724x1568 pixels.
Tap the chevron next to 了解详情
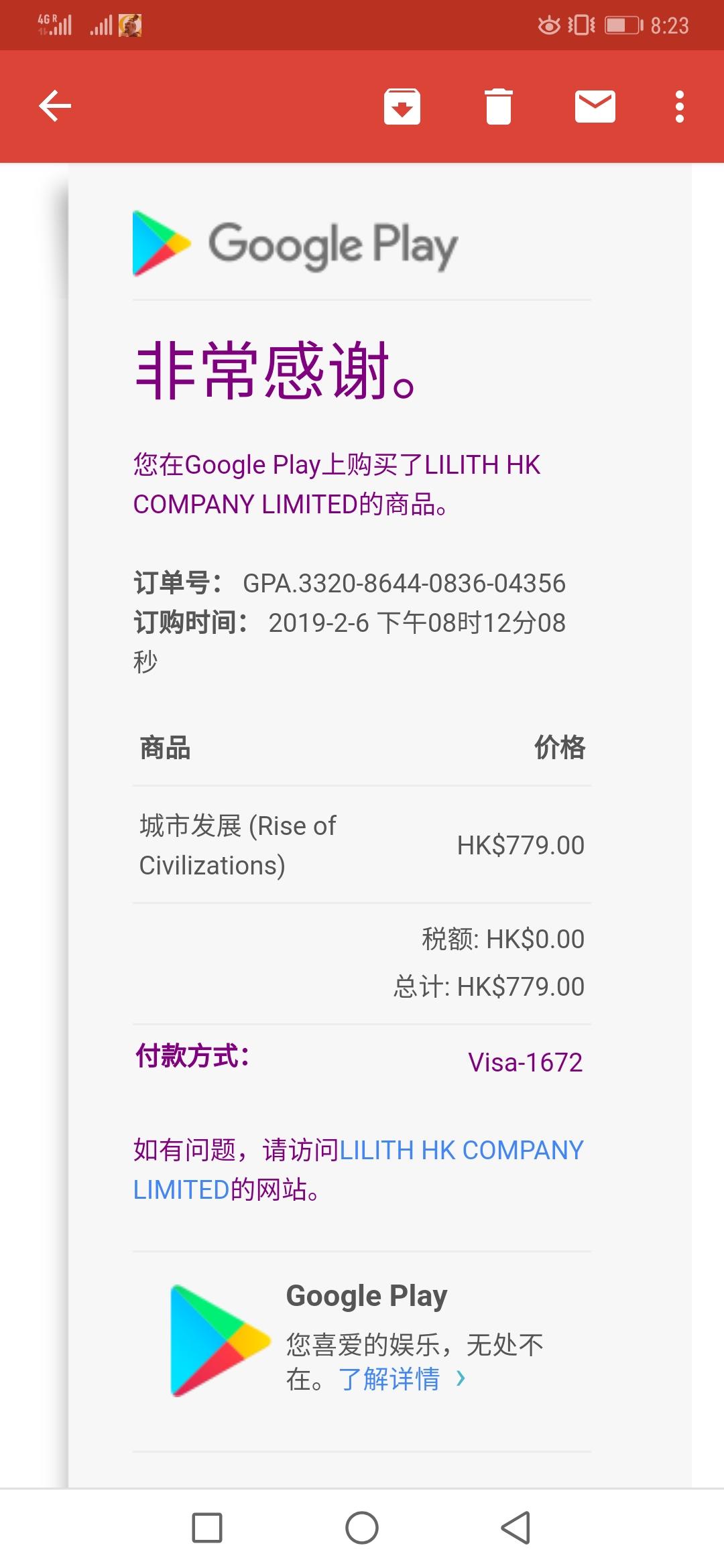click(x=461, y=1378)
